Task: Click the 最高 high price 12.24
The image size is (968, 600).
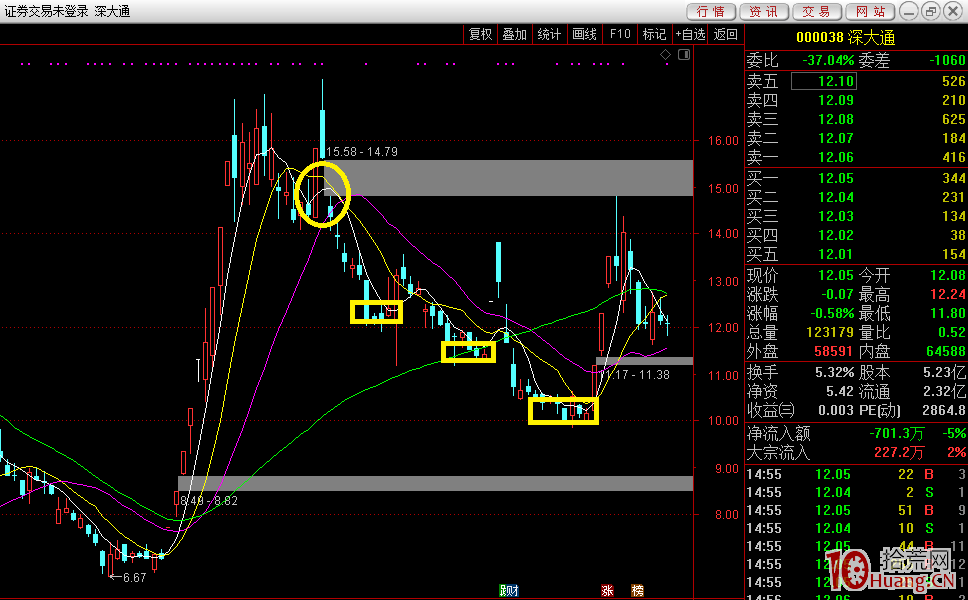Action: click(948, 294)
